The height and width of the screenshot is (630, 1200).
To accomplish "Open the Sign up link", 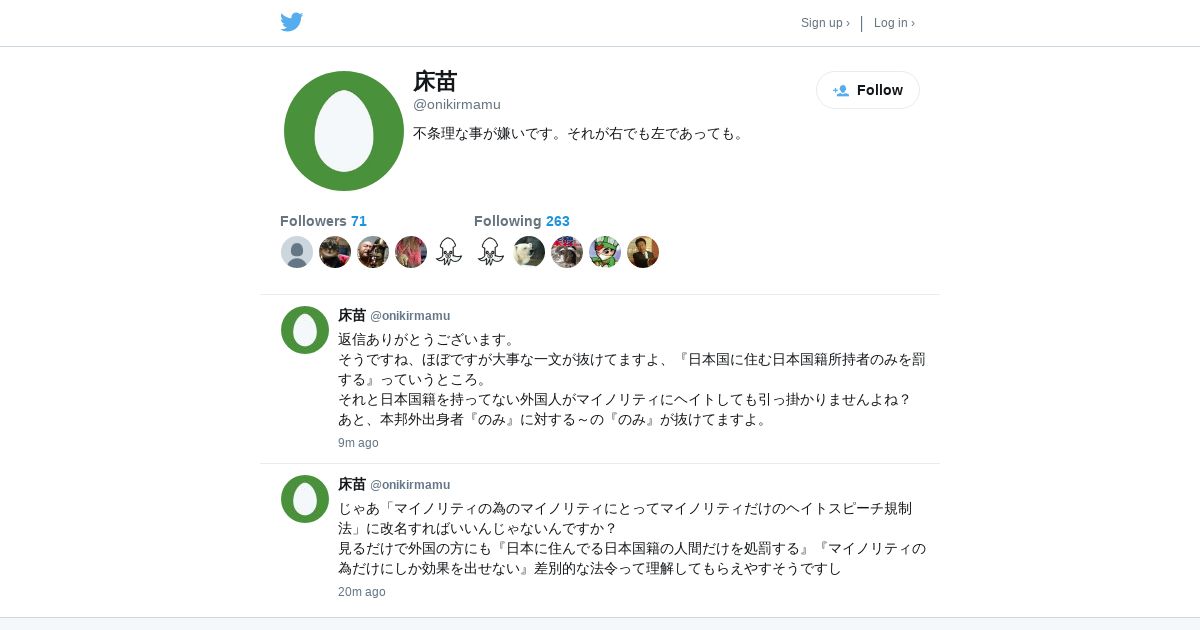I will pos(825,23).
